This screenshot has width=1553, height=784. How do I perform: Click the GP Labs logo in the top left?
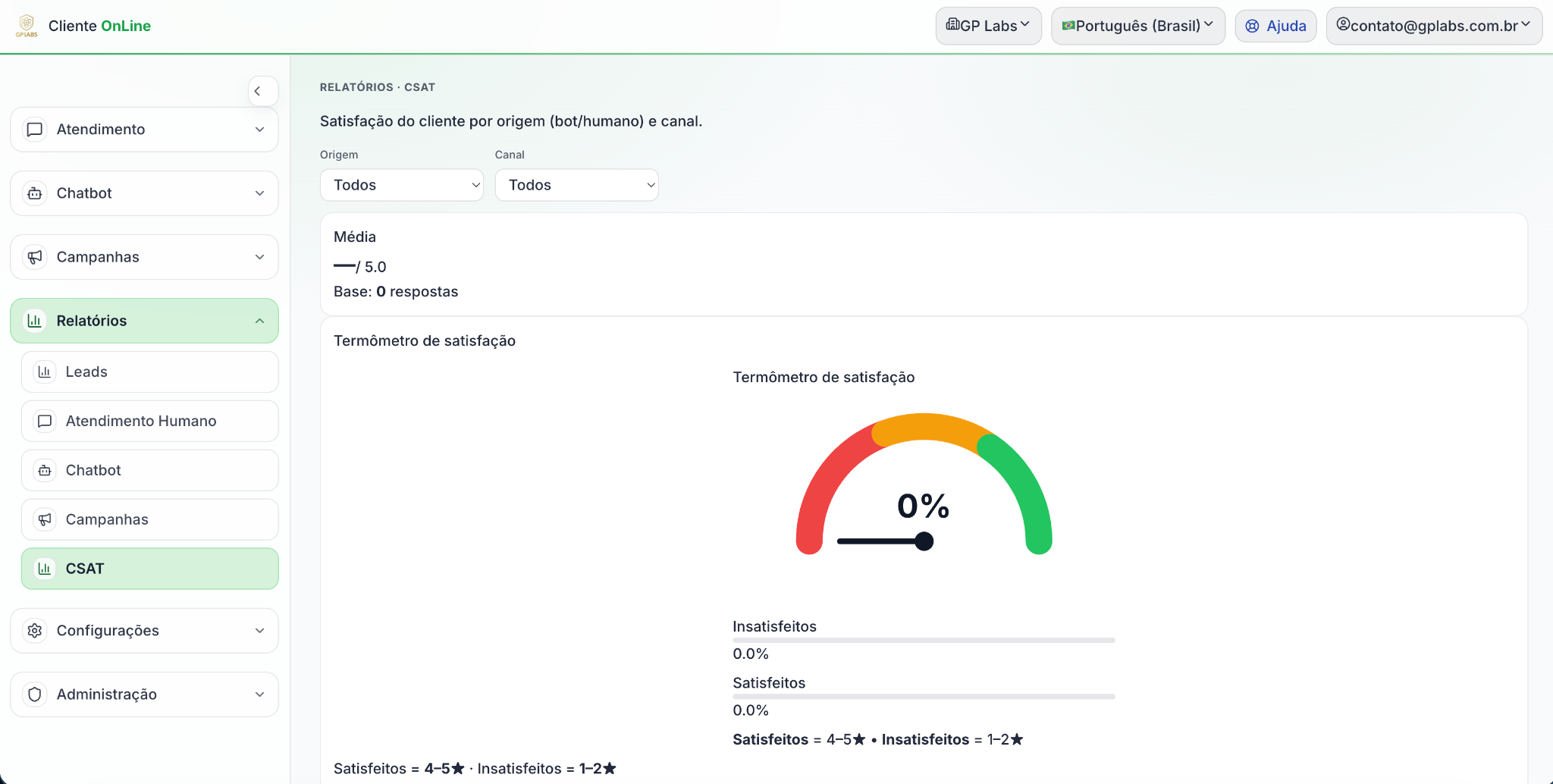pyautogui.click(x=27, y=25)
